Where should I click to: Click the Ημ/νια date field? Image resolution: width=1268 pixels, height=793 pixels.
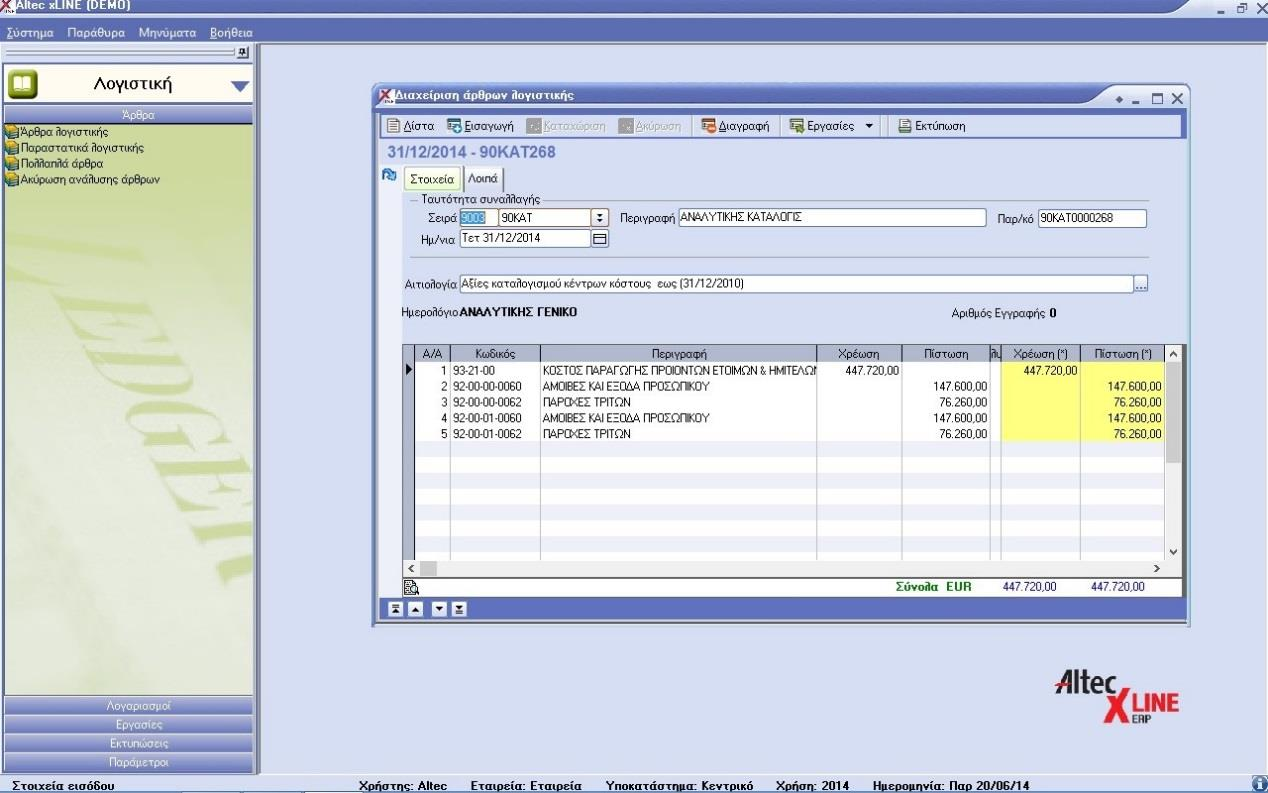coord(525,239)
